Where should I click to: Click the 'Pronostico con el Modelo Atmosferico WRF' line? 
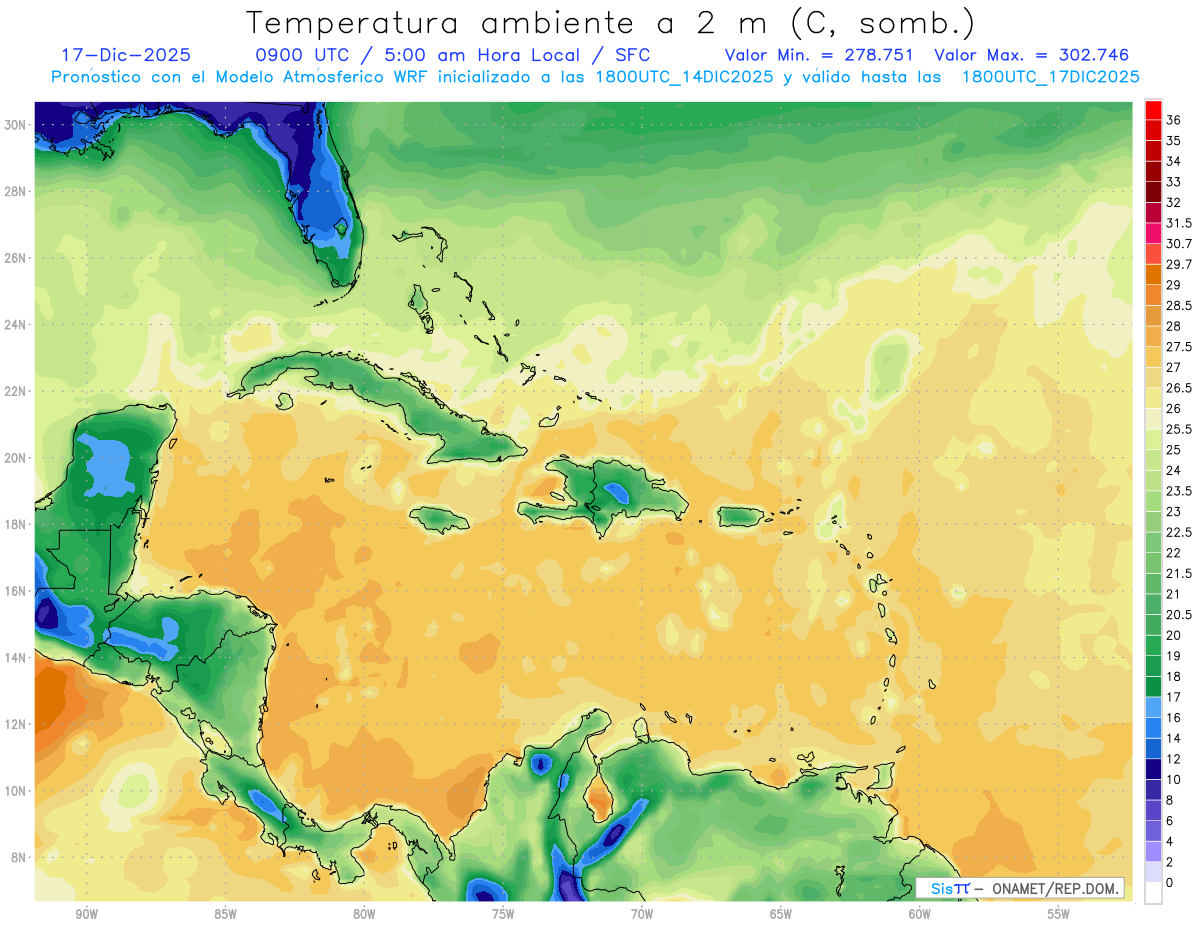(595, 76)
